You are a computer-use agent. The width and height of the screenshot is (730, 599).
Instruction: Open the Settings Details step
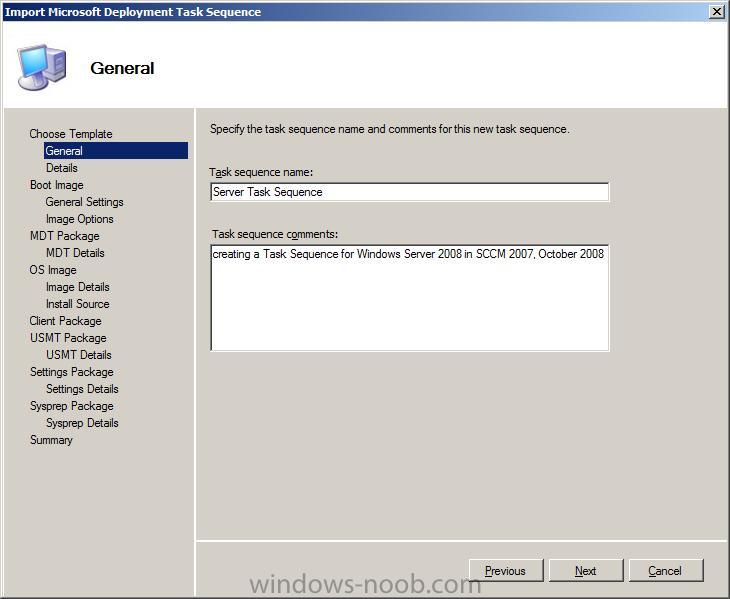pyautogui.click(x=82, y=389)
